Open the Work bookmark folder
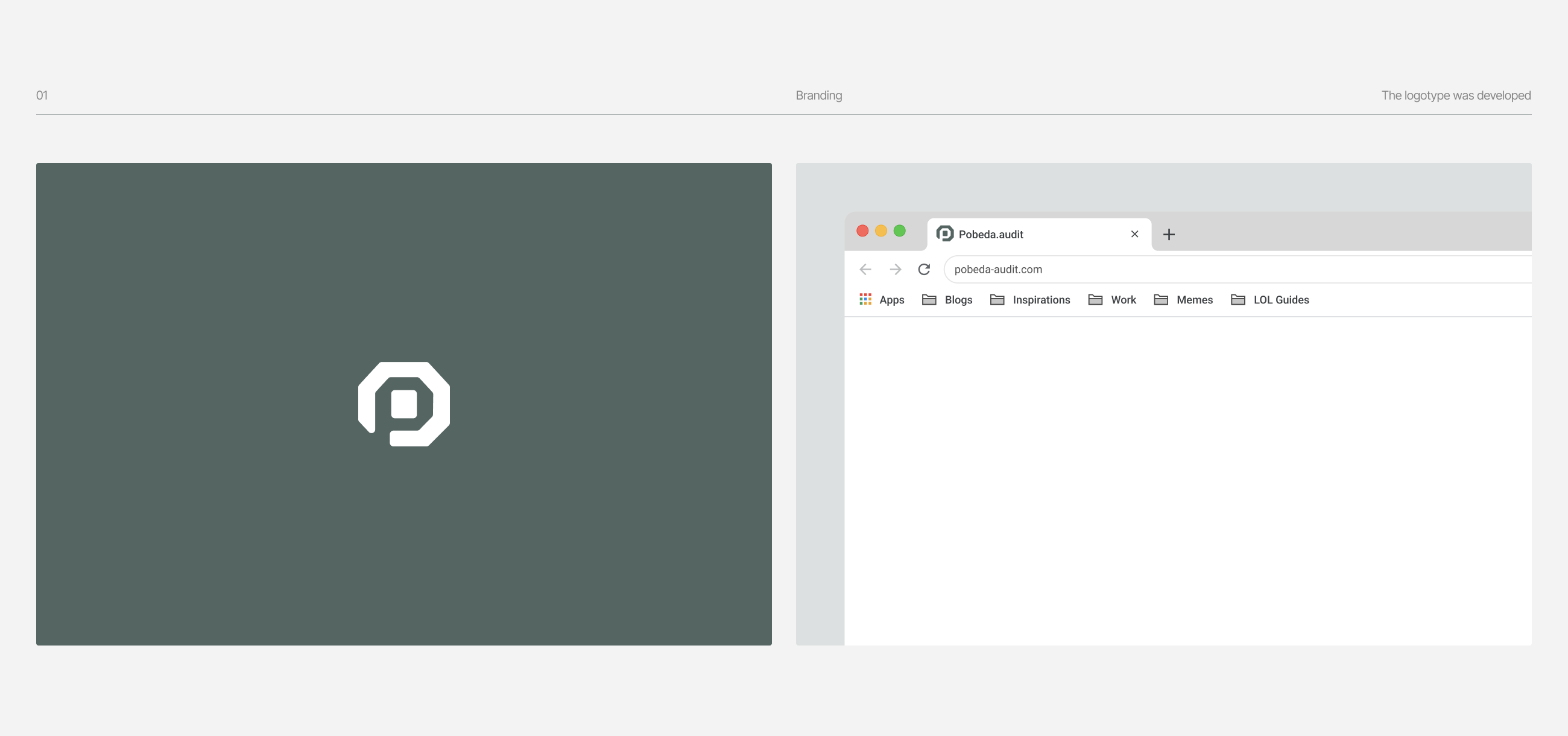The height and width of the screenshot is (736, 1568). pos(1112,299)
